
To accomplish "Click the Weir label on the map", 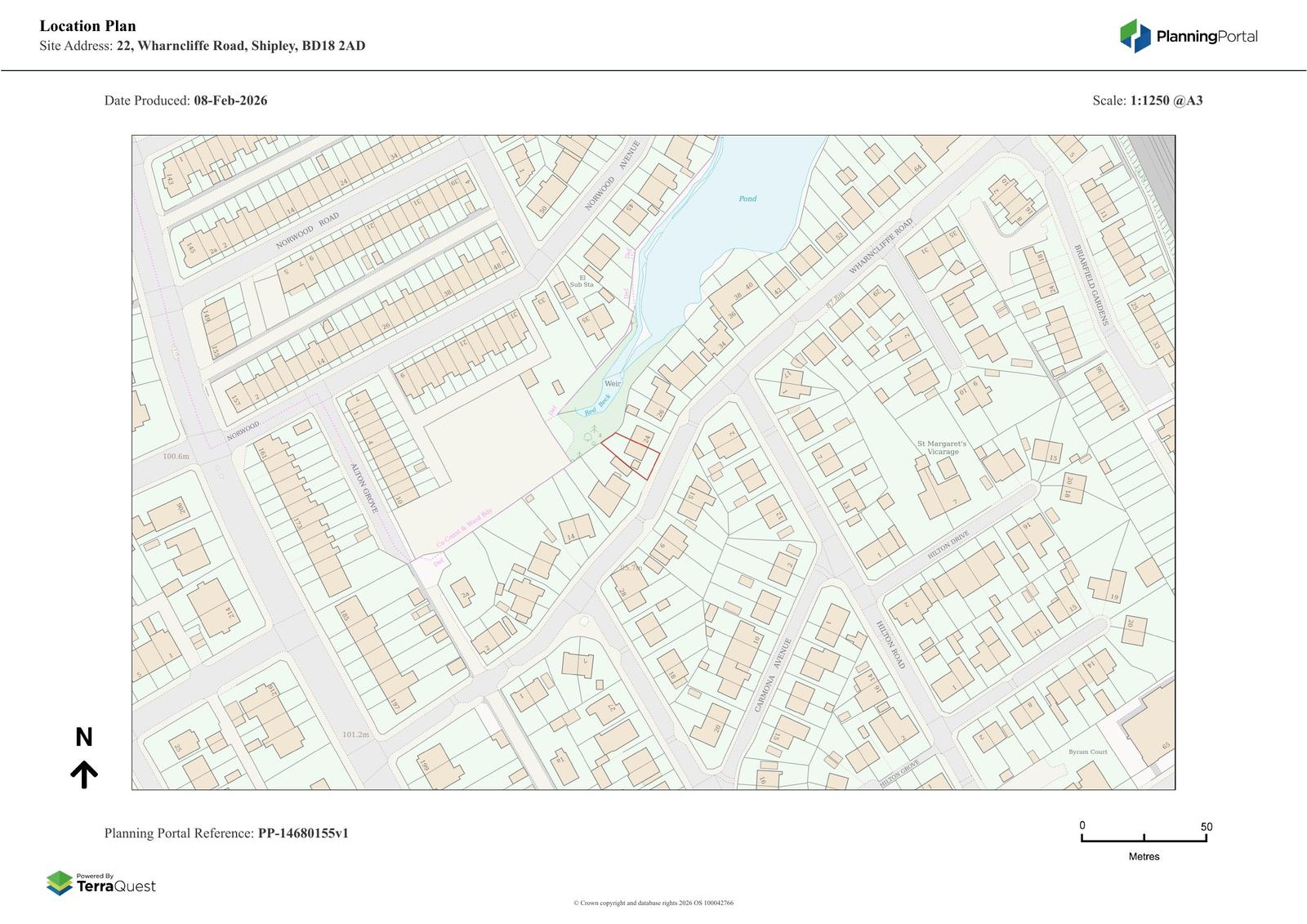I will [x=613, y=383].
